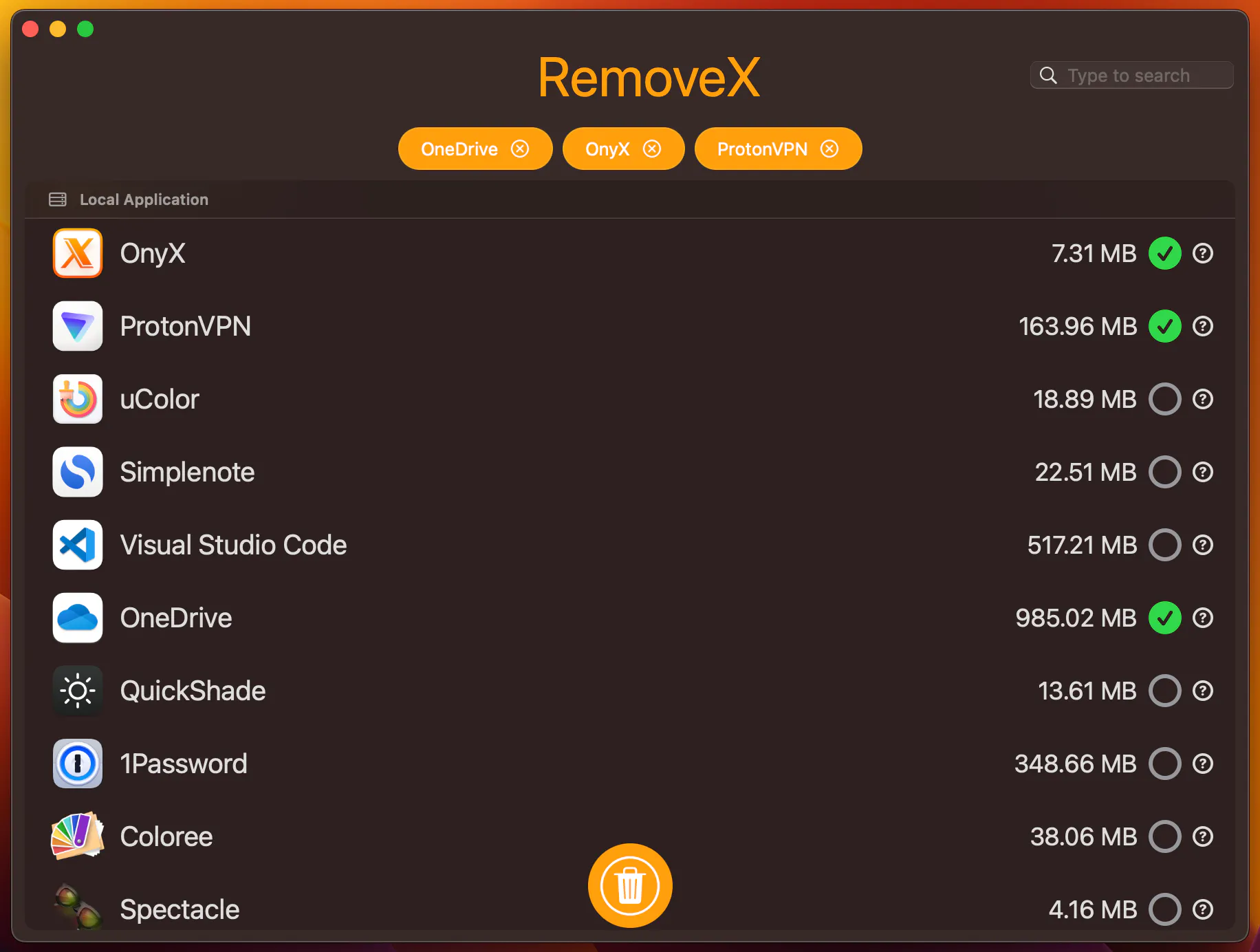
Task: Click the Visual Studio Code name
Action: tap(233, 545)
